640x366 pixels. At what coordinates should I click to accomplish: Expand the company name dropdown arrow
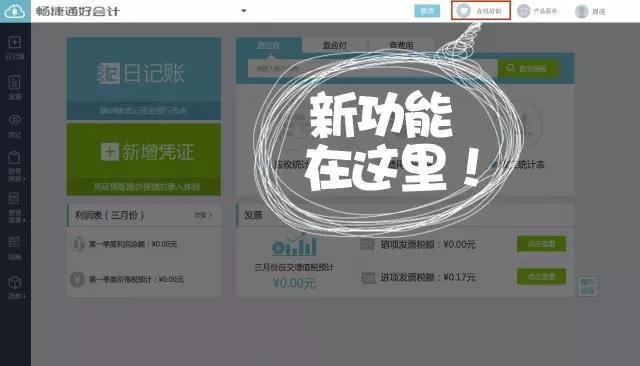[x=244, y=11]
